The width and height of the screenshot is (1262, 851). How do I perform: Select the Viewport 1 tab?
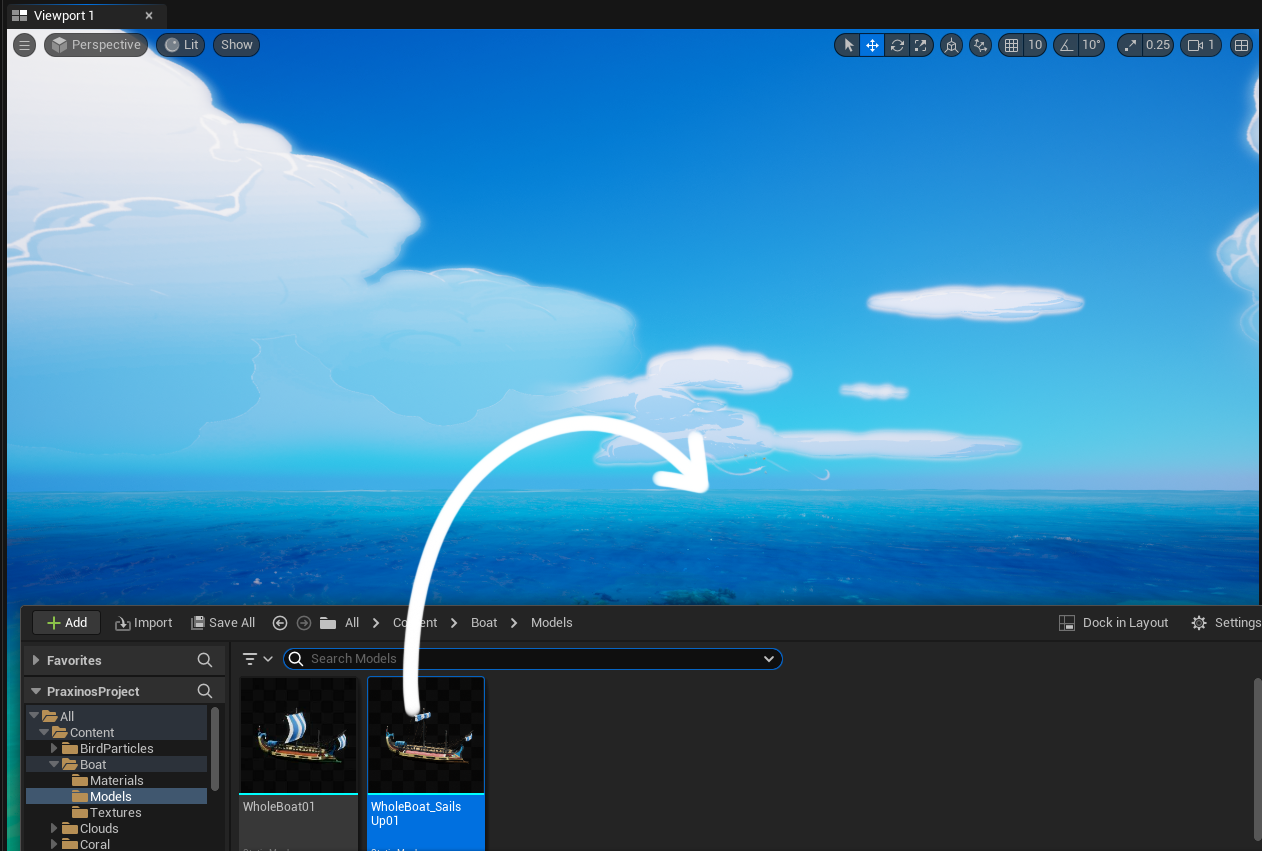coord(64,16)
